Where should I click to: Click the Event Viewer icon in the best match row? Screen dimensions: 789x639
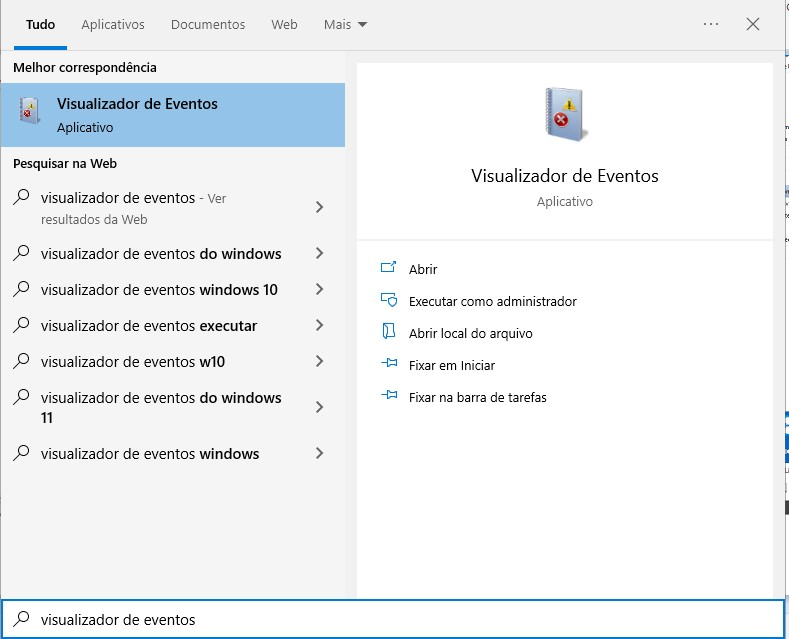pos(29,110)
